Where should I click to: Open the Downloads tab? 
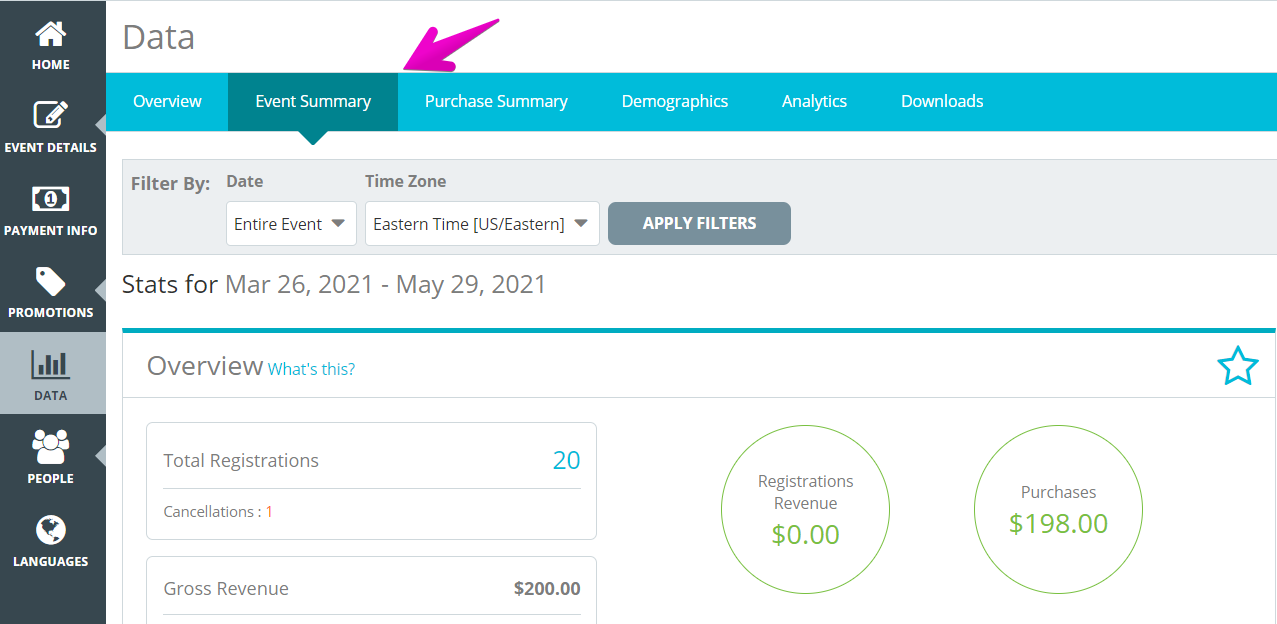pyautogui.click(x=942, y=101)
